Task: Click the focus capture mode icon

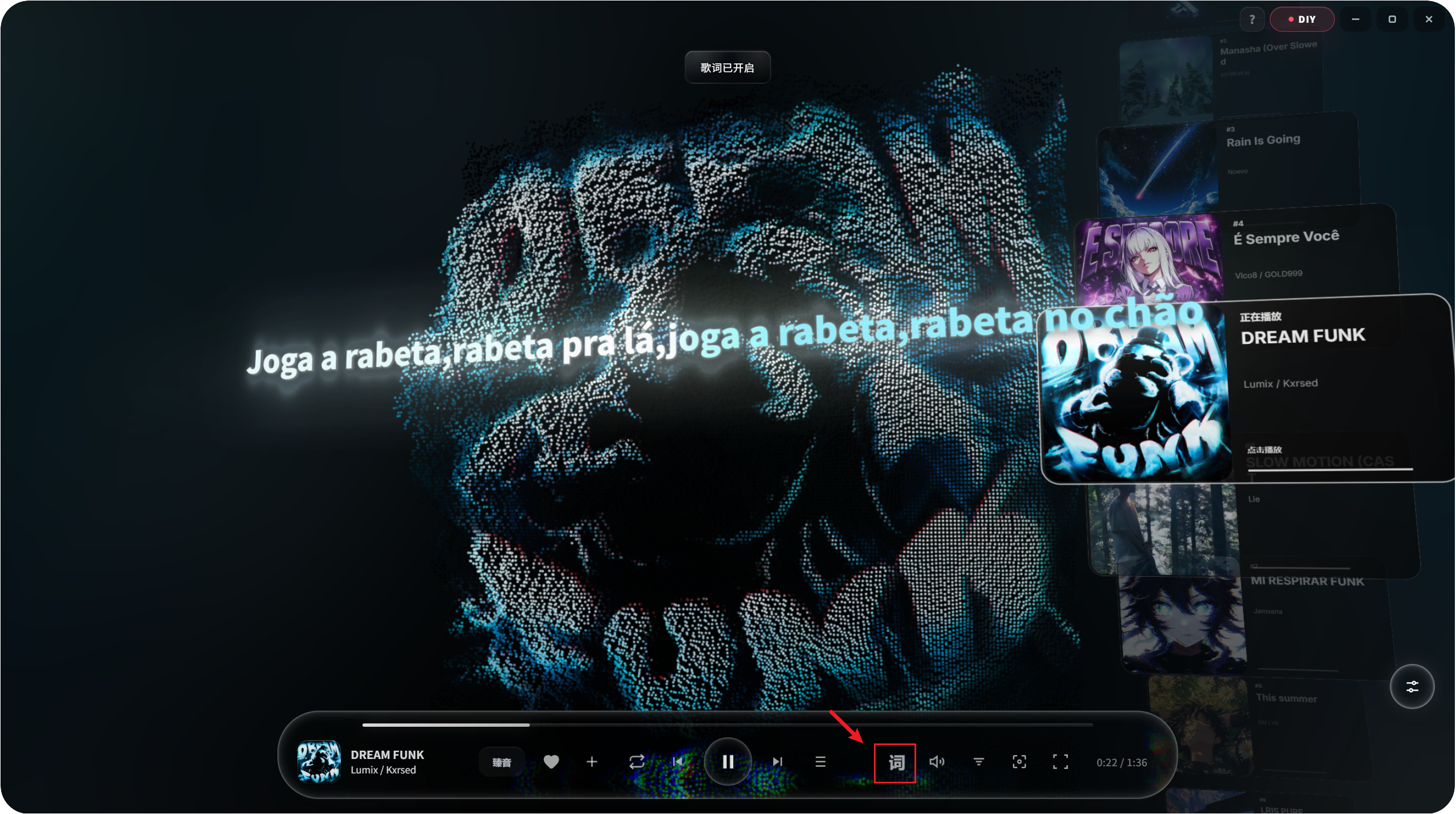Action: tap(1019, 762)
